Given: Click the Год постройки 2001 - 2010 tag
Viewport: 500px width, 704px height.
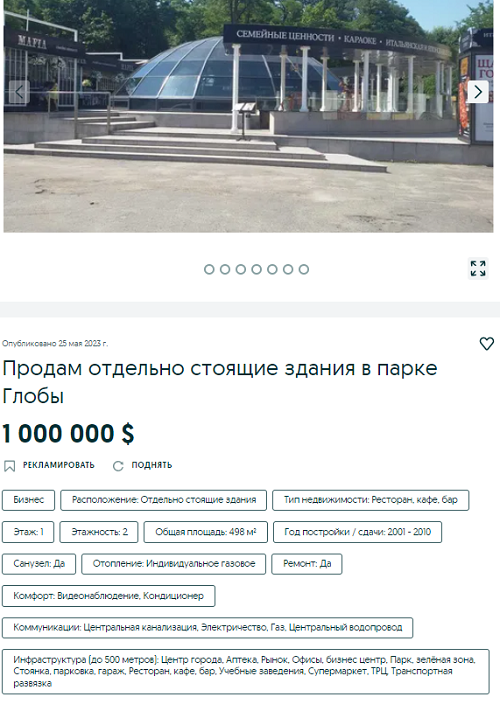Looking at the screenshot, I should coord(357,532).
